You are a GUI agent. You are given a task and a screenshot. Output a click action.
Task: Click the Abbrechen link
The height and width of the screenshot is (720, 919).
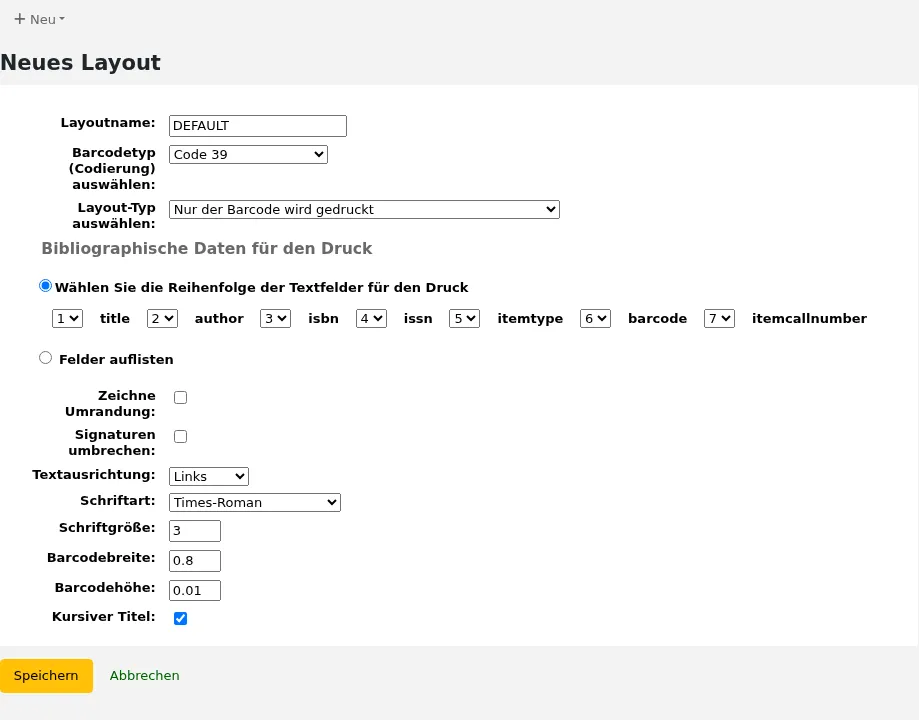point(145,675)
